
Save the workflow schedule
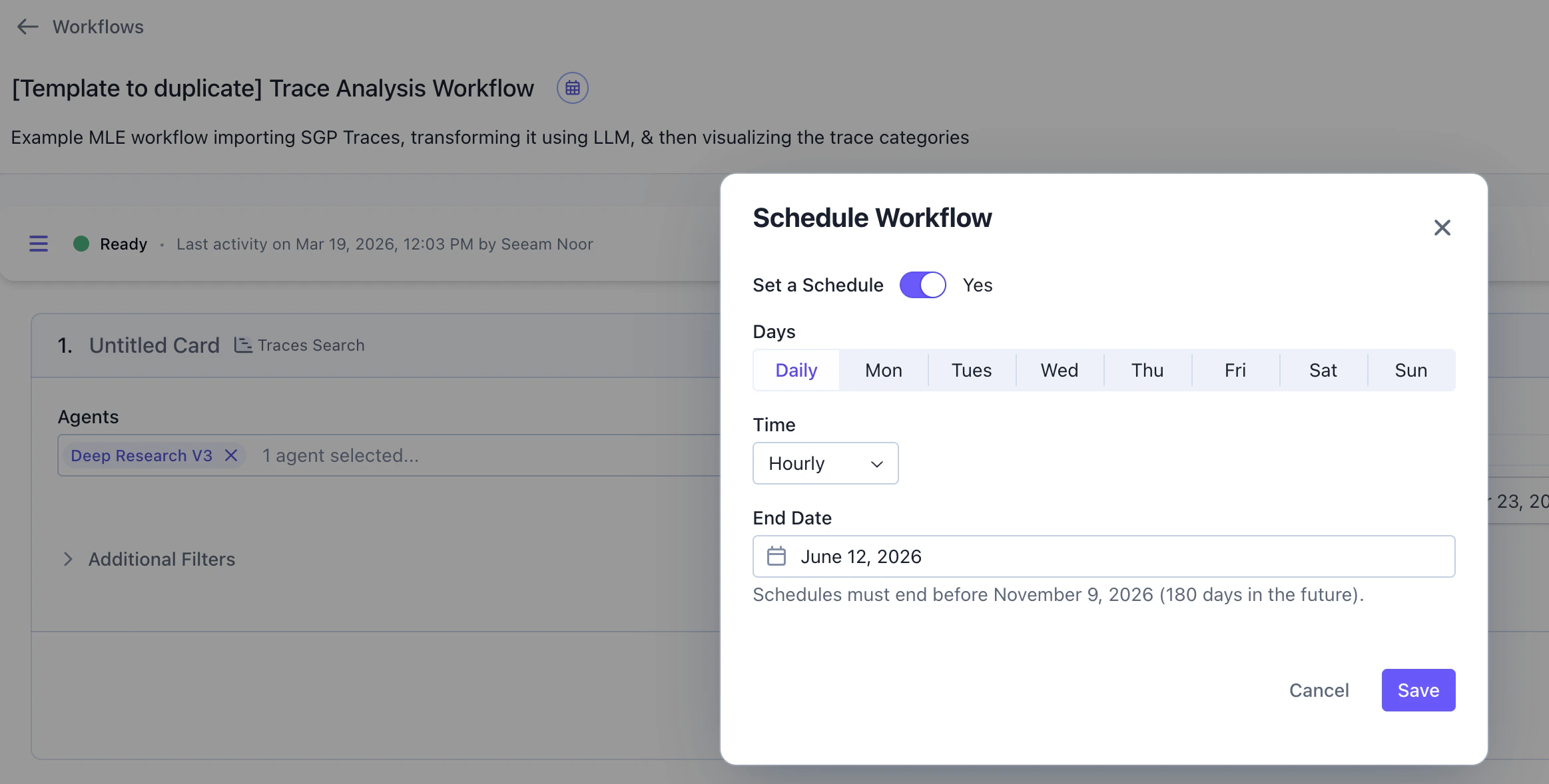click(1418, 690)
